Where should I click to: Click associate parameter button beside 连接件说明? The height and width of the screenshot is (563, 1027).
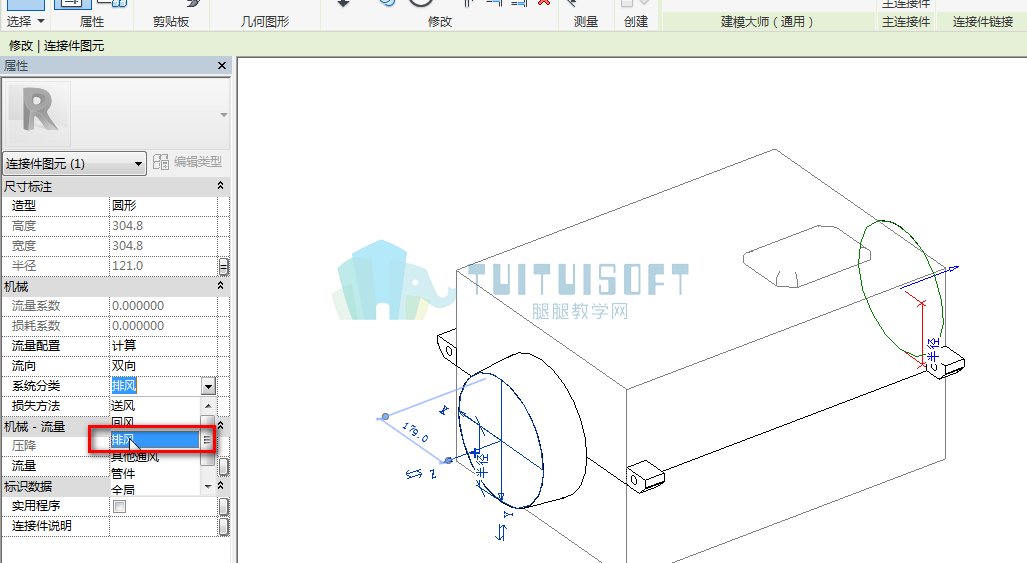pyautogui.click(x=223, y=526)
